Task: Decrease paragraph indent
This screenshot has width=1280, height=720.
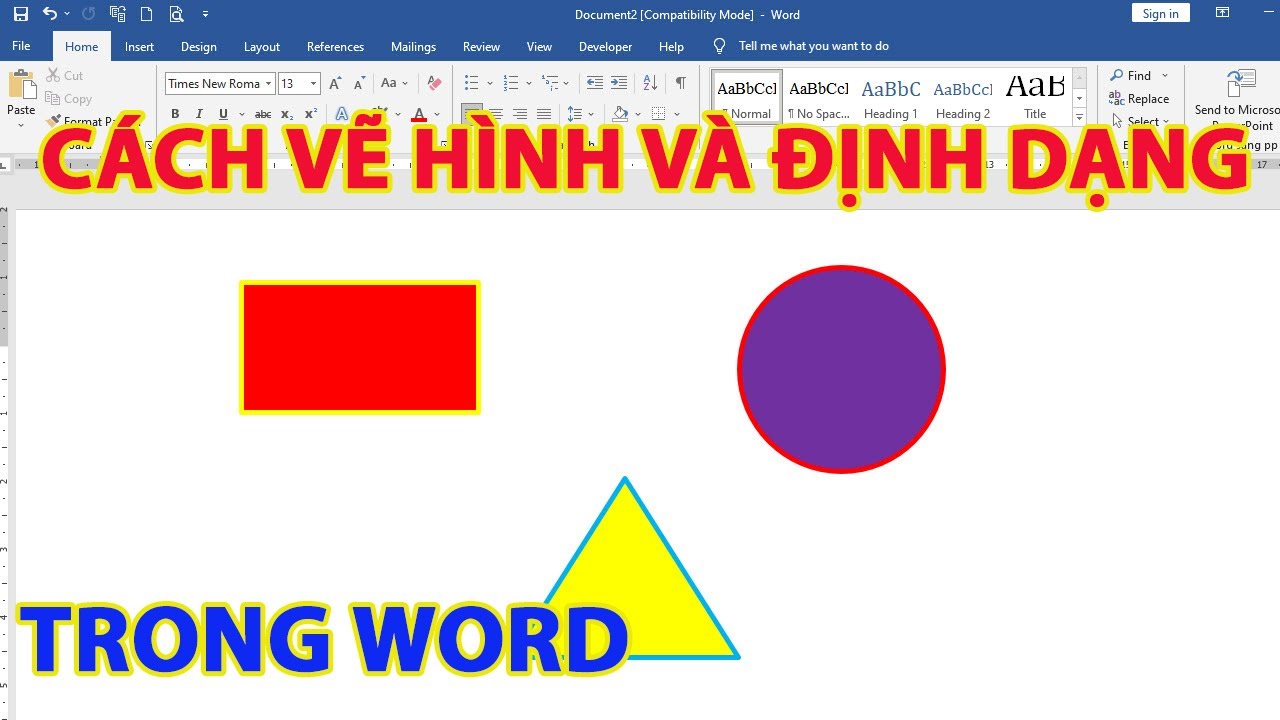Action: click(594, 83)
